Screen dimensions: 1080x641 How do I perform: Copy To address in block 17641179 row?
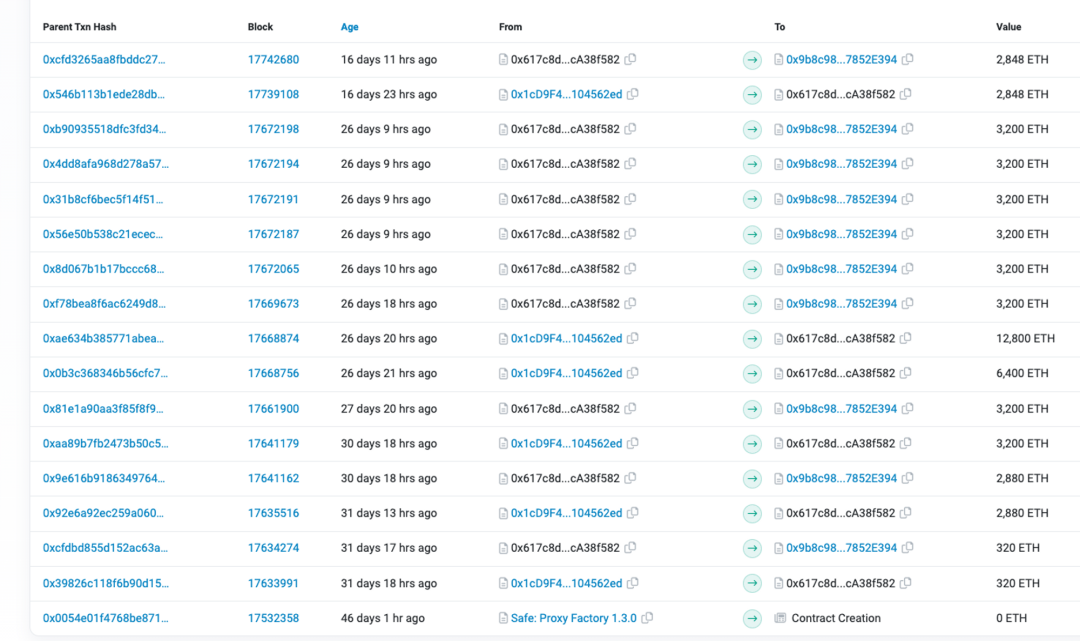click(906, 443)
